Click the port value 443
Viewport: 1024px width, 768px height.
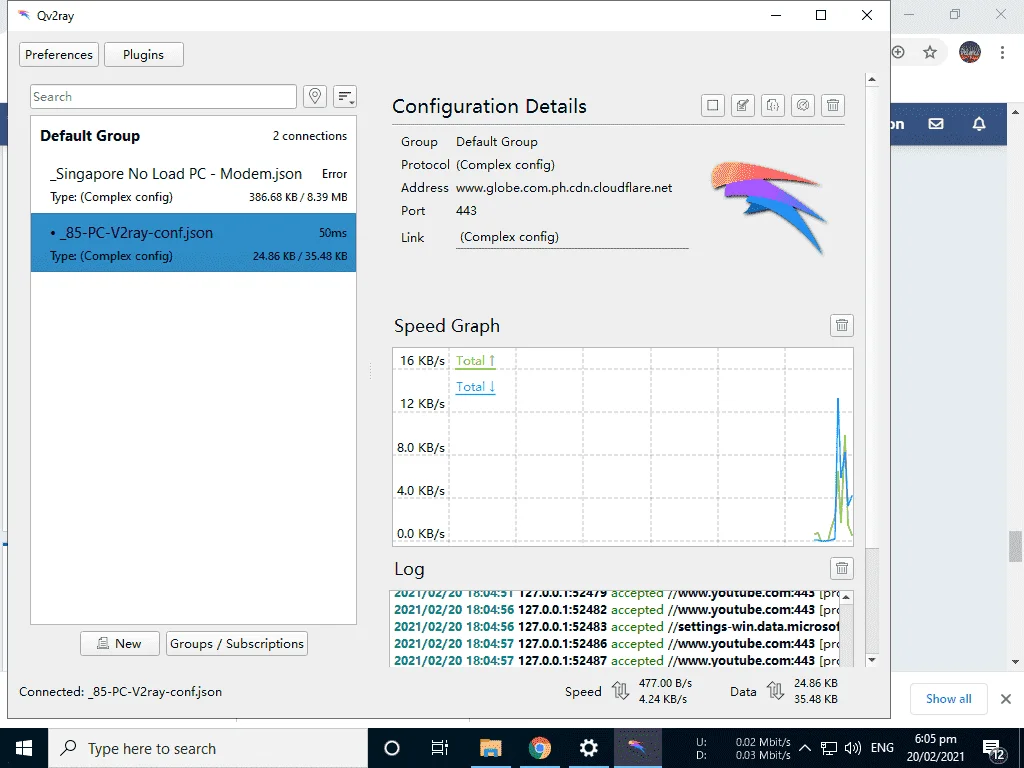(x=466, y=210)
